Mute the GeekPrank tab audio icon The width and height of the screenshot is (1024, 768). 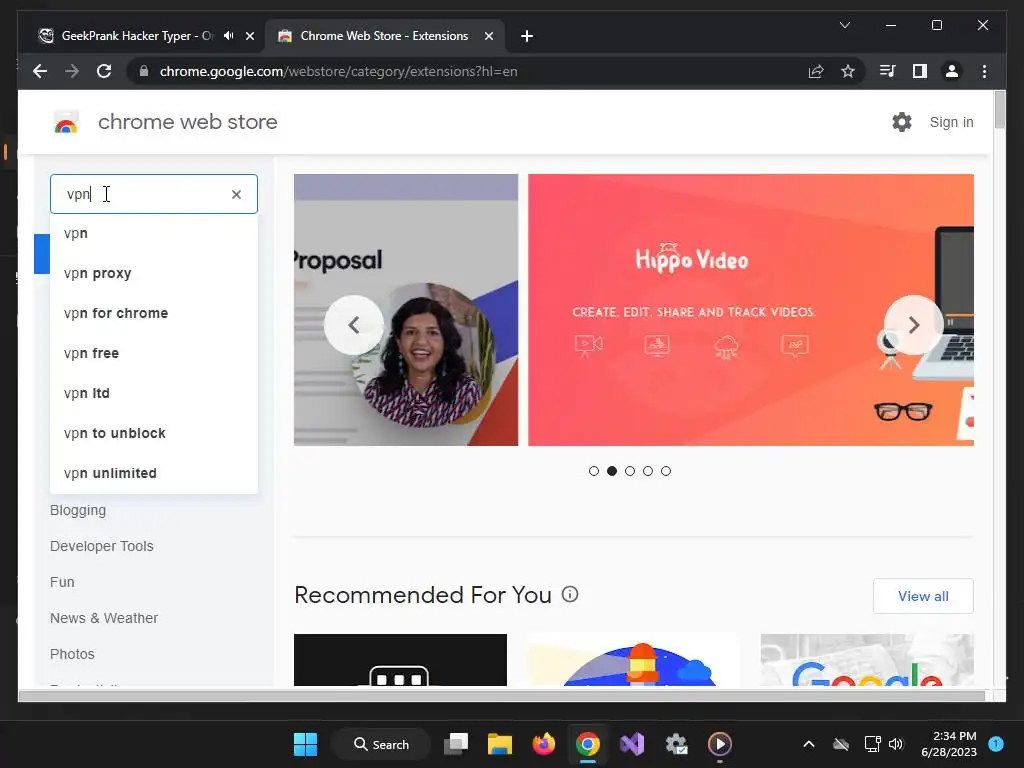tap(228, 35)
